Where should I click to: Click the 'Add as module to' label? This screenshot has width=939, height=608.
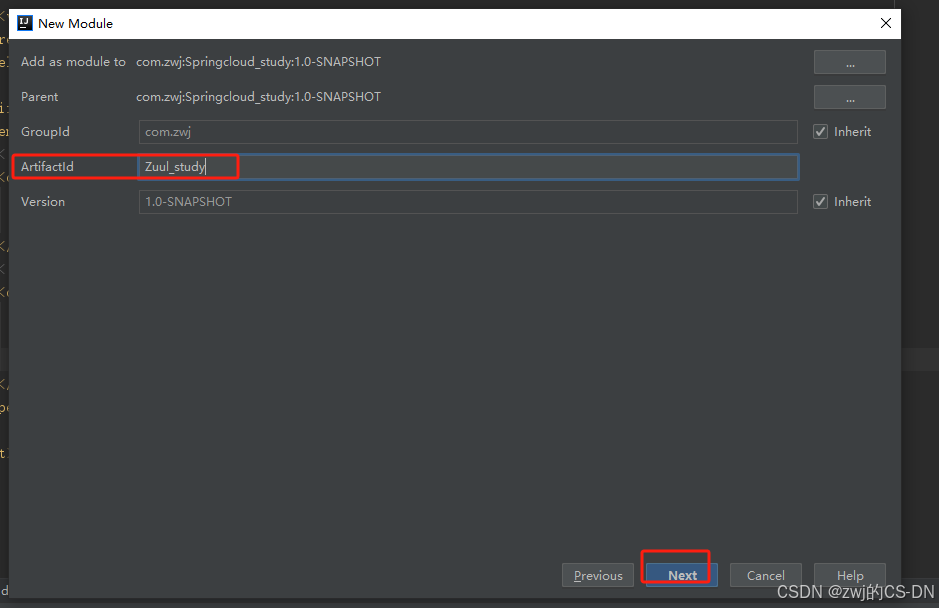click(x=73, y=62)
